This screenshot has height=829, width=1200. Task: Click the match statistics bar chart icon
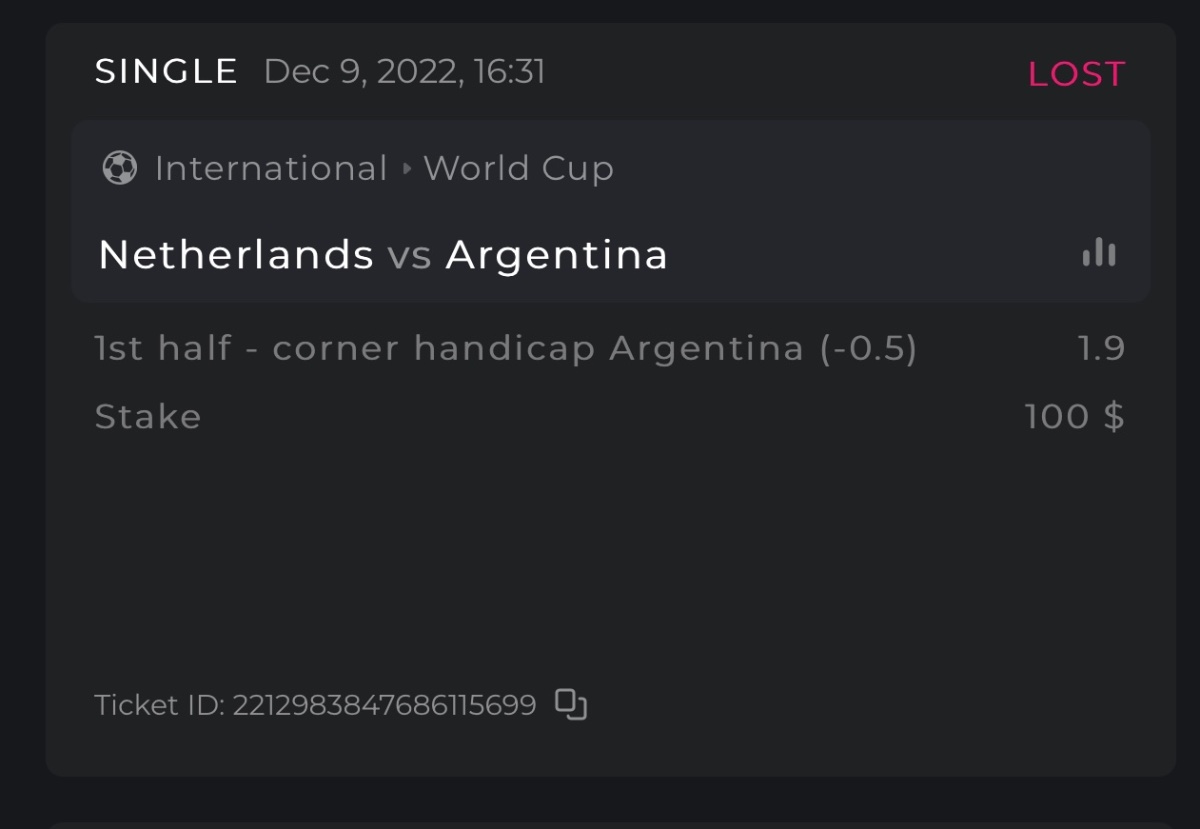coord(1099,253)
